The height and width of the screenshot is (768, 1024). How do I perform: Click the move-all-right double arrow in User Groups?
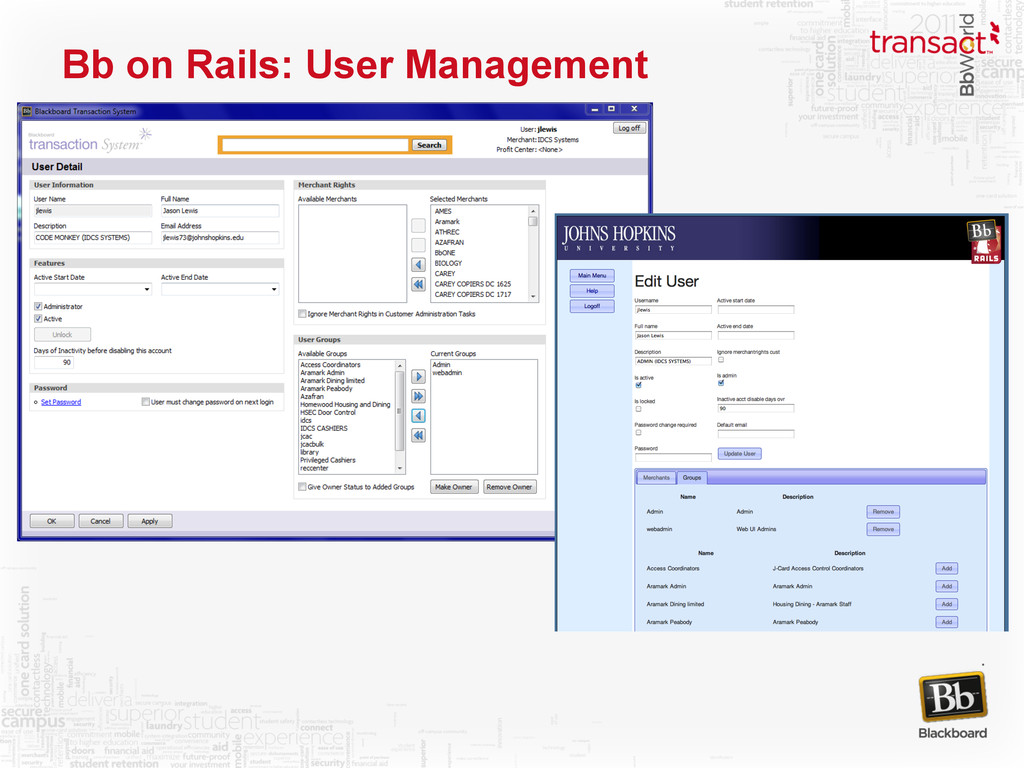[x=419, y=396]
